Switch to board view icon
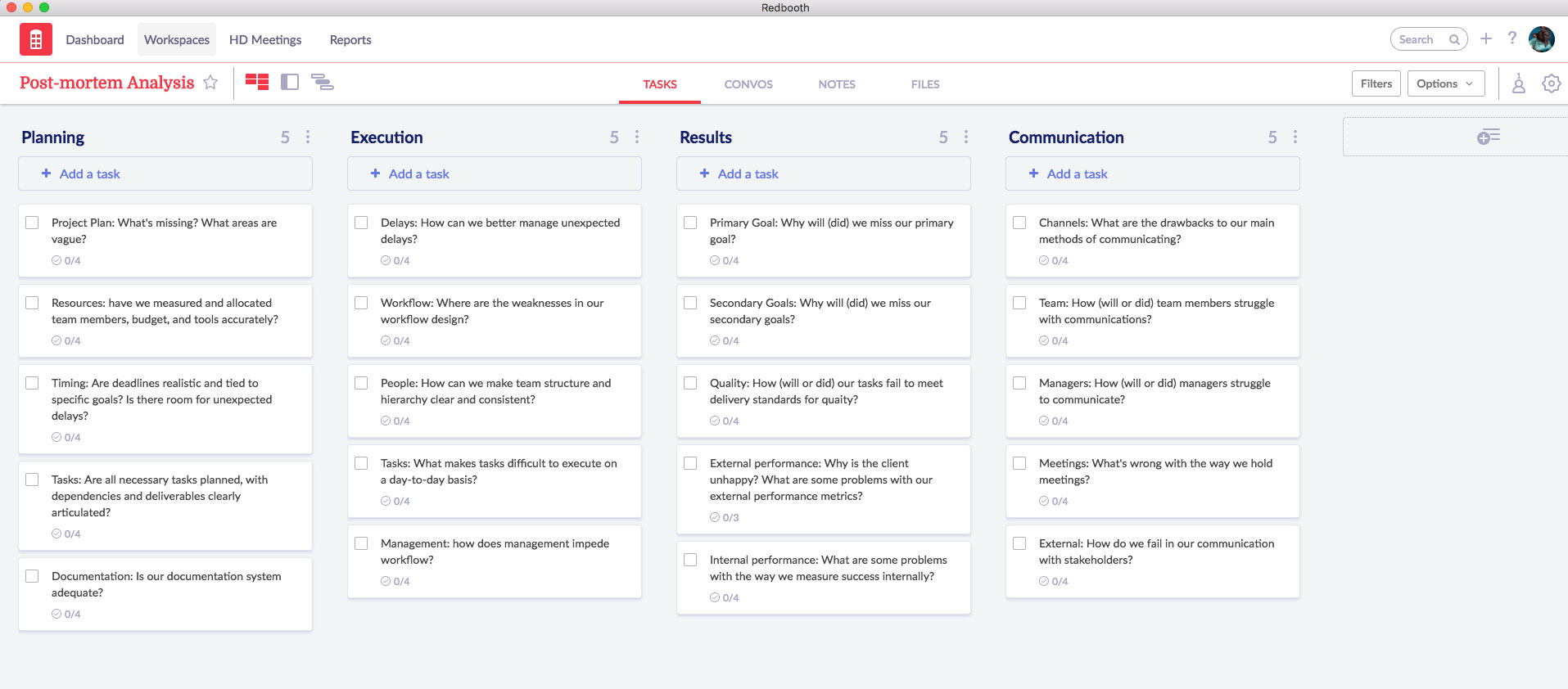This screenshot has width=1568, height=689. pyautogui.click(x=257, y=82)
